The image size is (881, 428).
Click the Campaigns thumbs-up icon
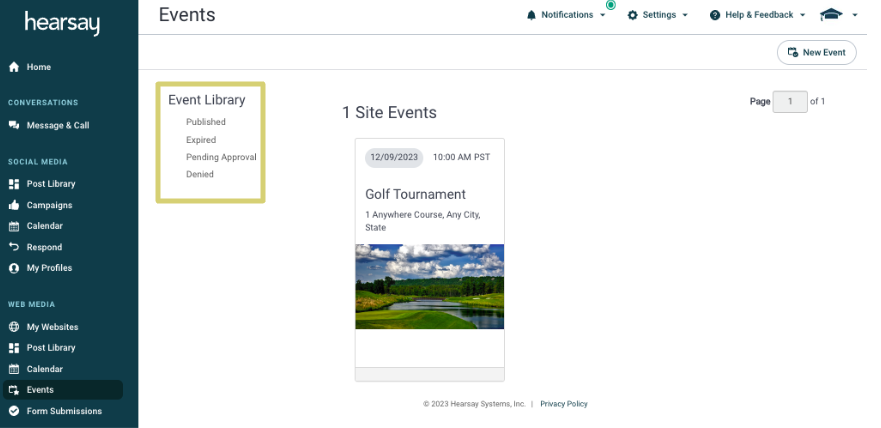(x=14, y=205)
